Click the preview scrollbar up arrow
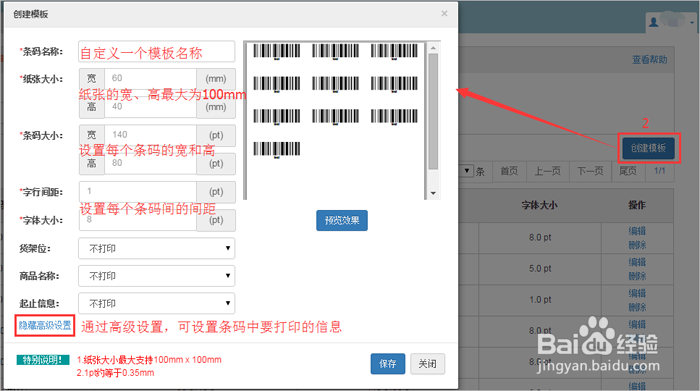Viewport: 700px width, 391px height. tap(433, 47)
